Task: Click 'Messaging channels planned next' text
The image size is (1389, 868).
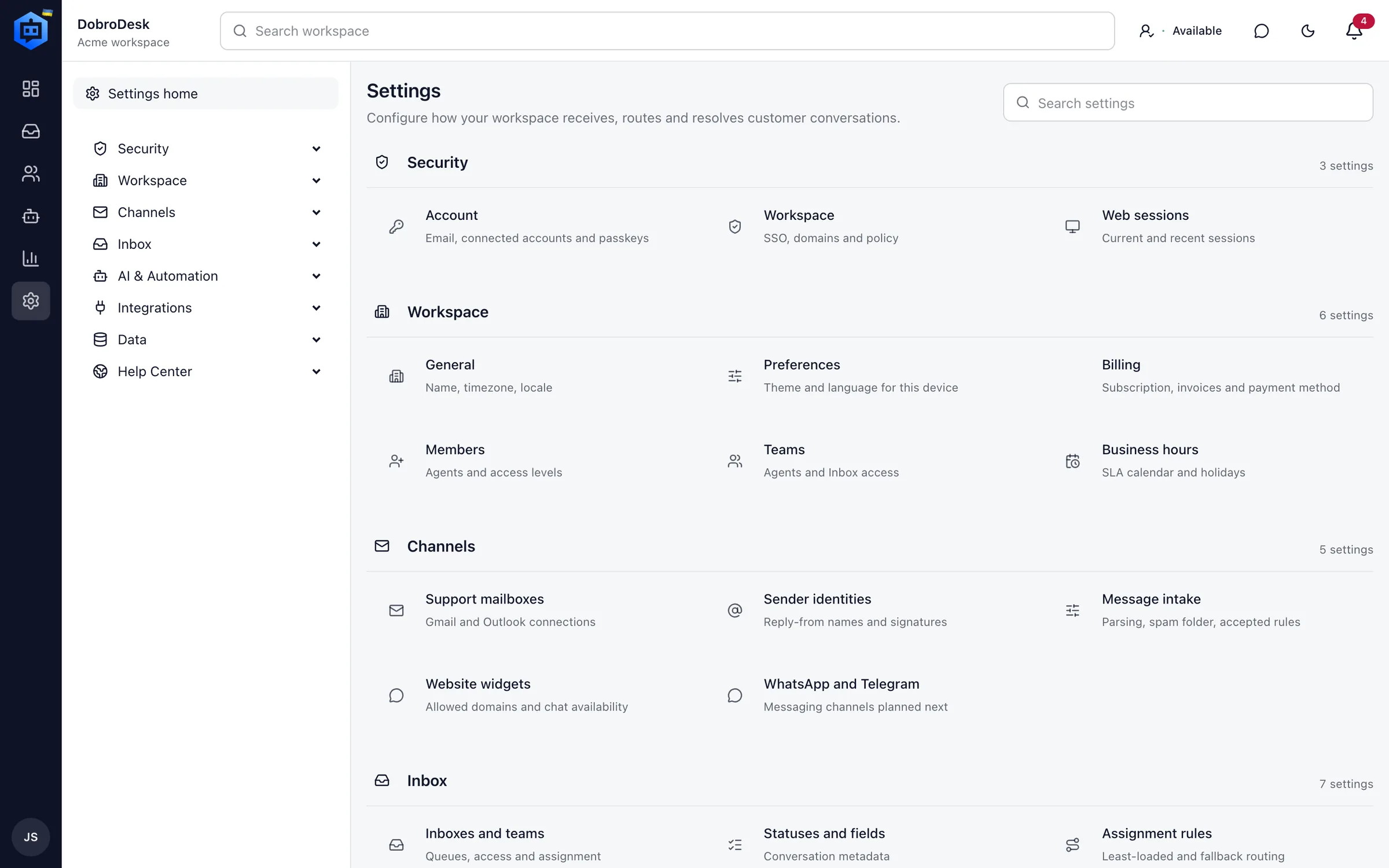Action: click(855, 707)
